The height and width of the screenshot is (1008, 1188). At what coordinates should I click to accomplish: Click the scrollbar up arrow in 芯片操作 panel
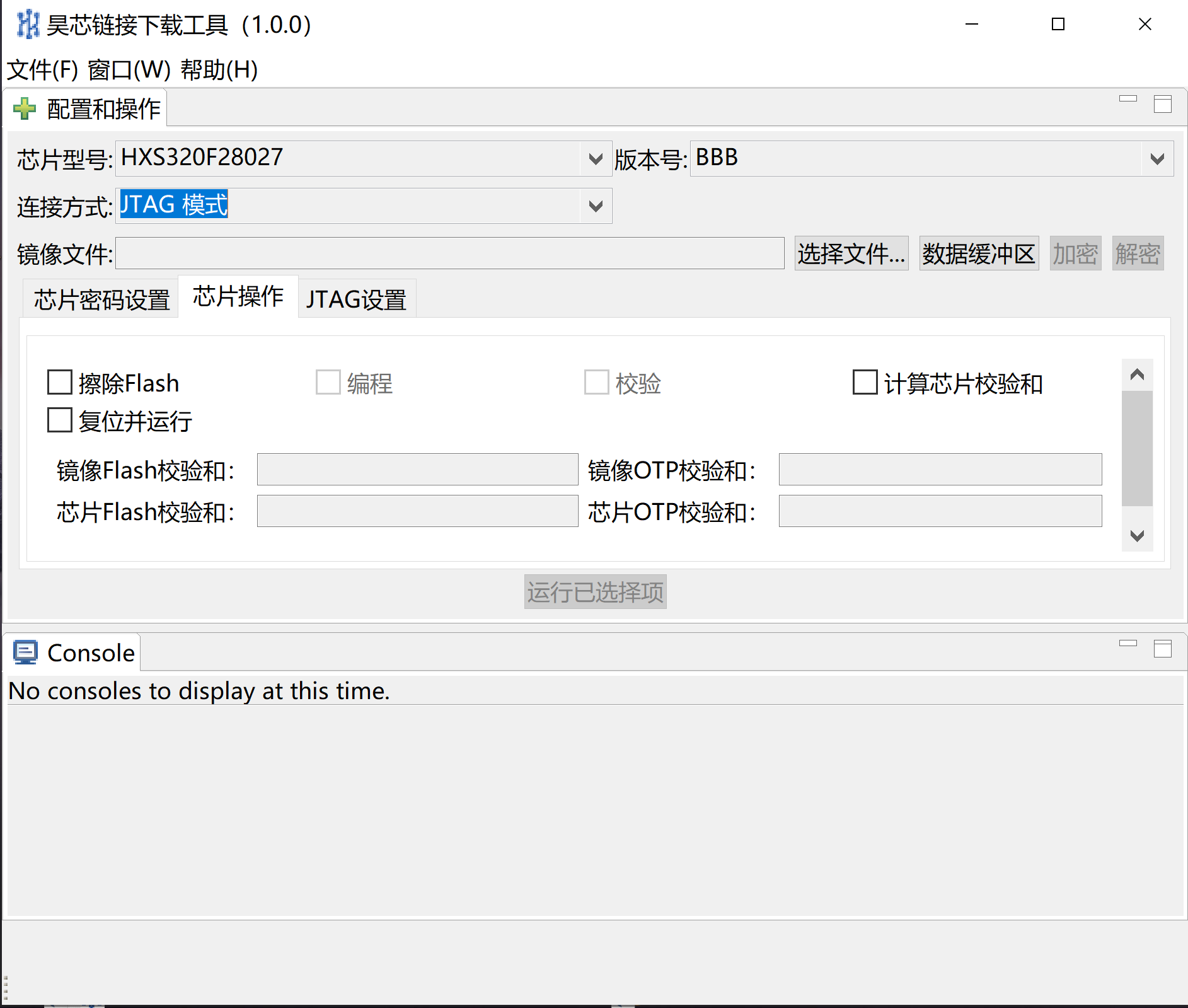(1137, 374)
